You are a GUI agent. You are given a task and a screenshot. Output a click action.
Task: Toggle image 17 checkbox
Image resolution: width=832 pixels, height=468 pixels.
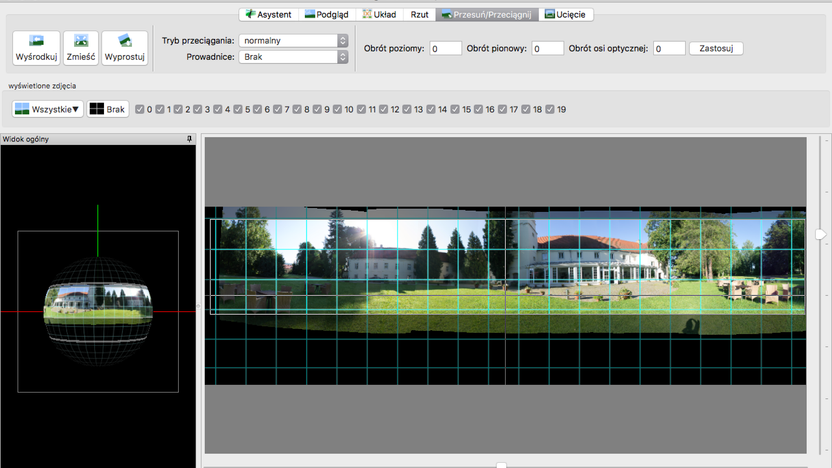pos(502,109)
